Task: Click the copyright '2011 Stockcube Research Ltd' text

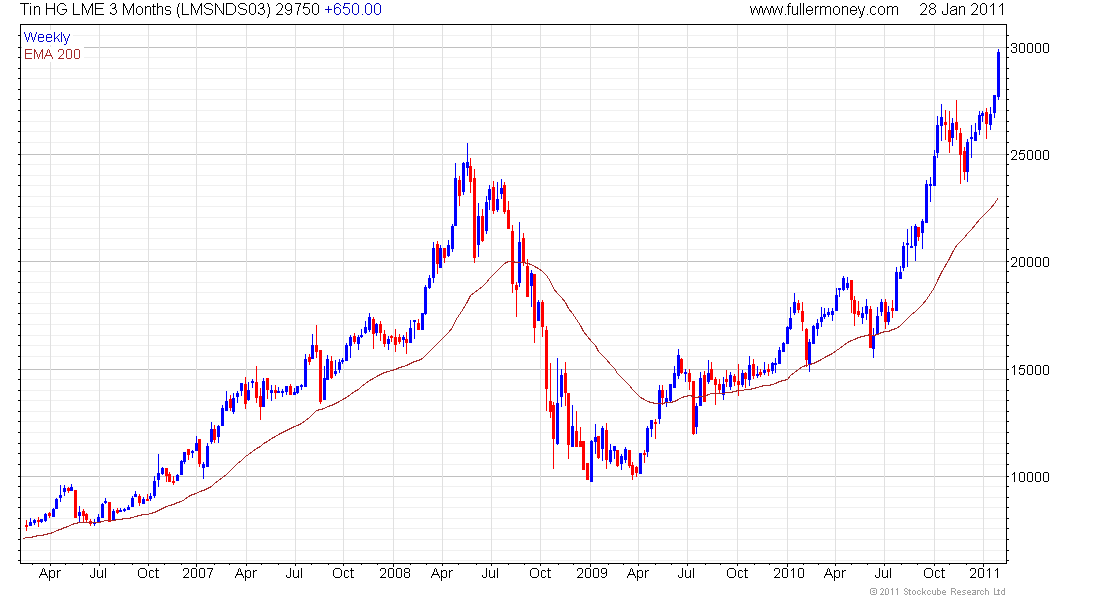Action: click(x=937, y=592)
